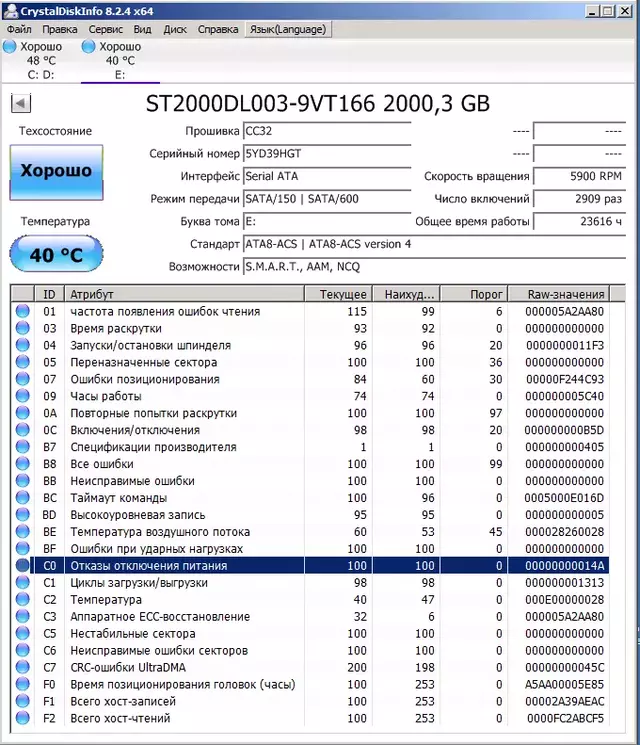Click status orb in row C5 Нестабильные сектора
This screenshot has width=640, height=745.
[x=22, y=633]
